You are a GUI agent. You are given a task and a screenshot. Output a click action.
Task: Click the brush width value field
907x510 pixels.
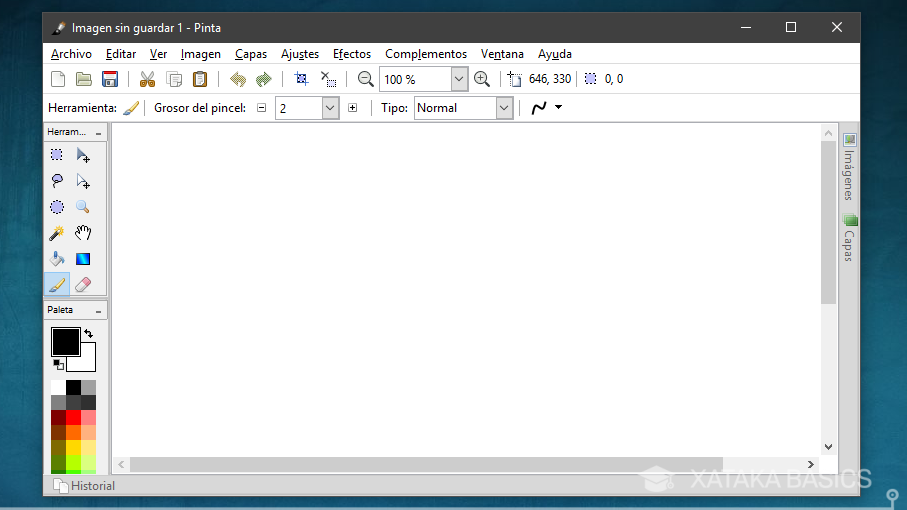299,108
